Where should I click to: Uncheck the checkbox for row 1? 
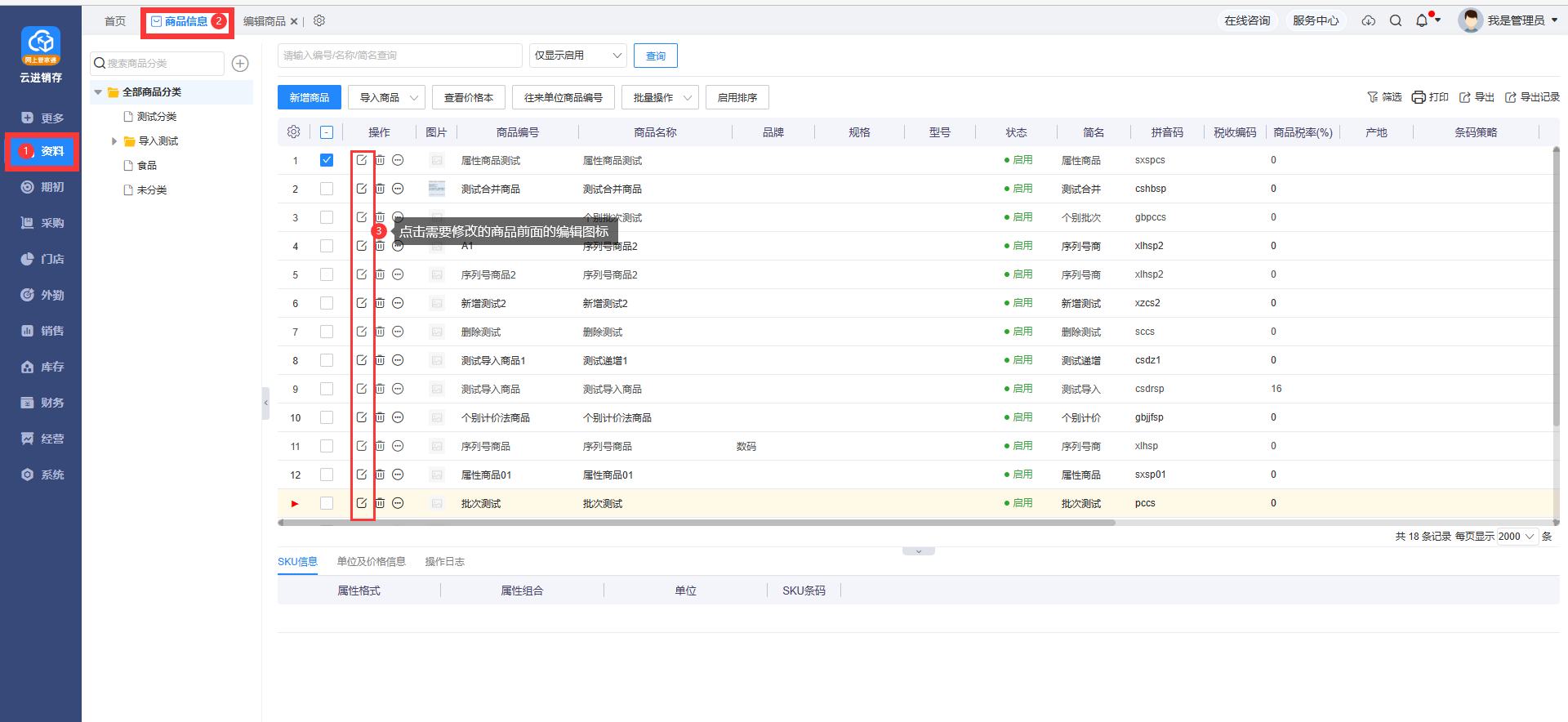(327, 160)
